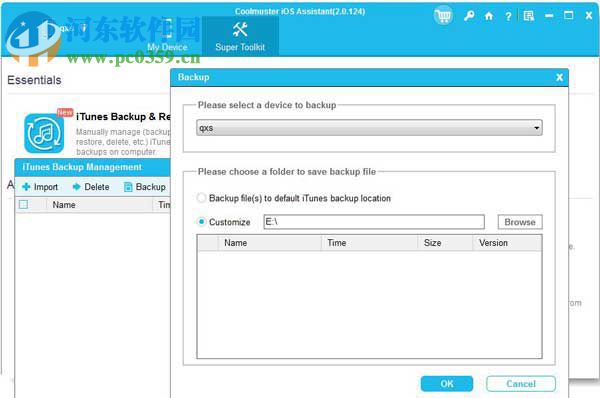Click the key register icon
The image size is (600, 398).
[469, 16]
